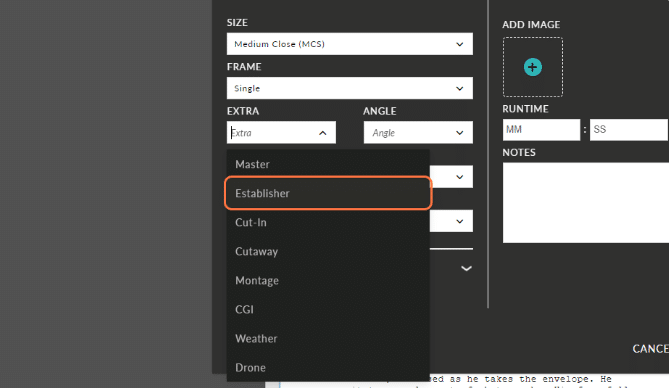Click the teal plus Add Image icon
The width and height of the screenshot is (669, 388).
point(532,67)
